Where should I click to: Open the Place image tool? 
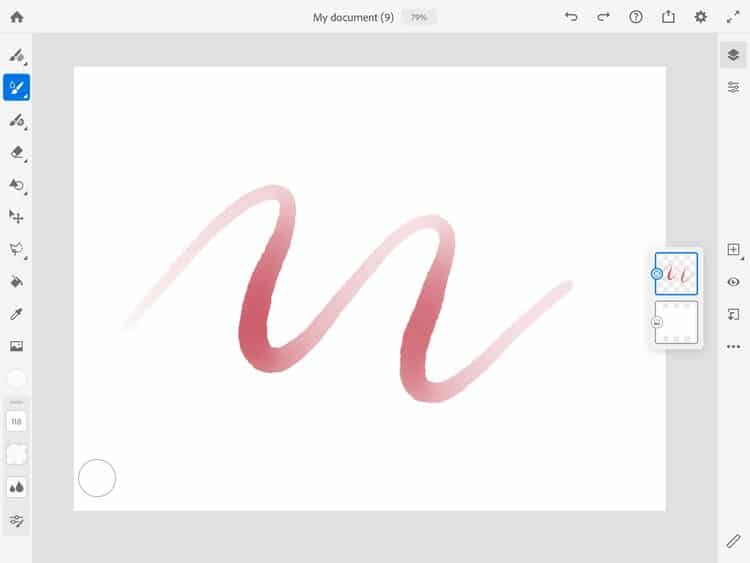click(x=17, y=346)
